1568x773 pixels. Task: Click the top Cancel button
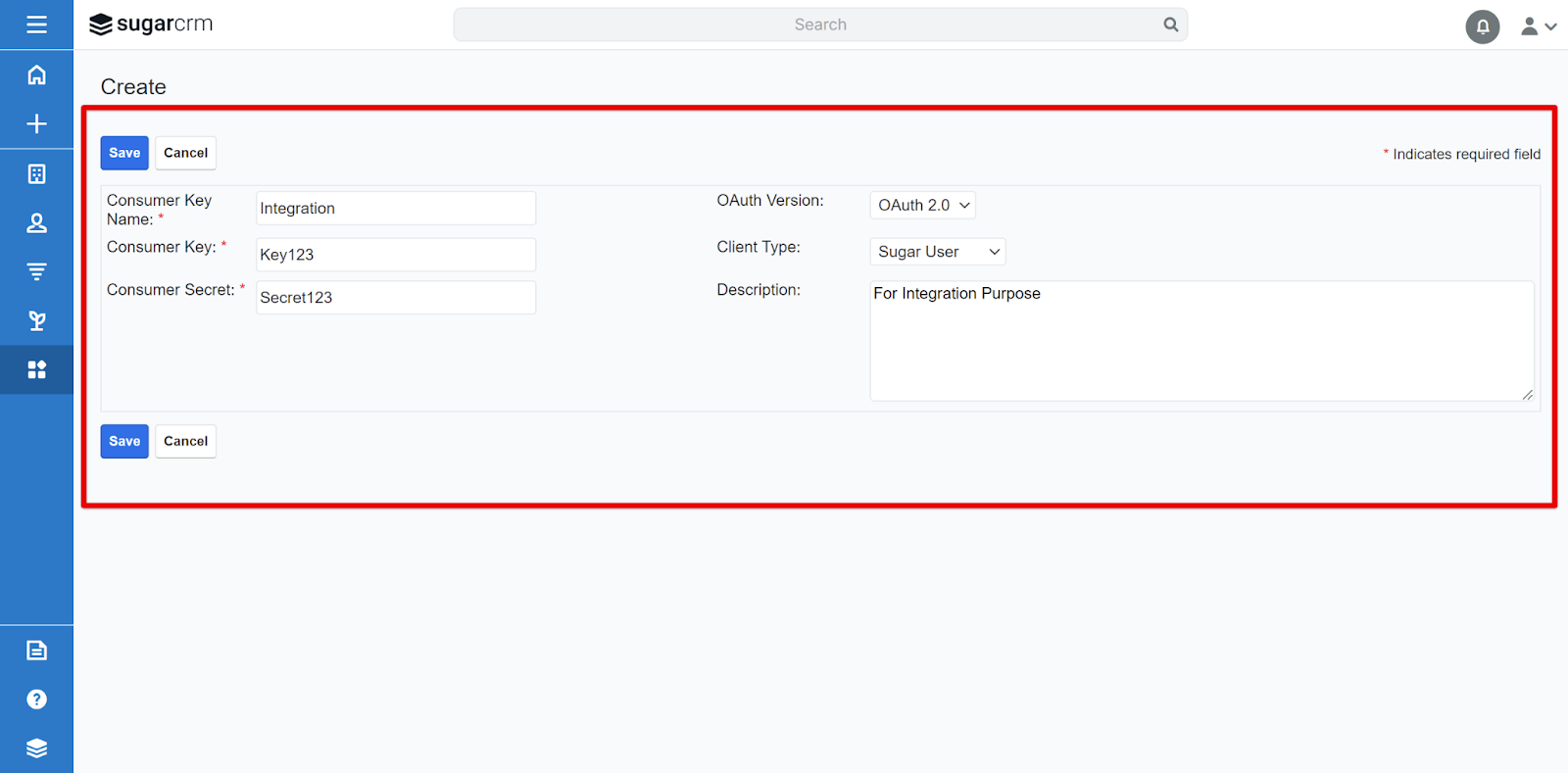(185, 153)
